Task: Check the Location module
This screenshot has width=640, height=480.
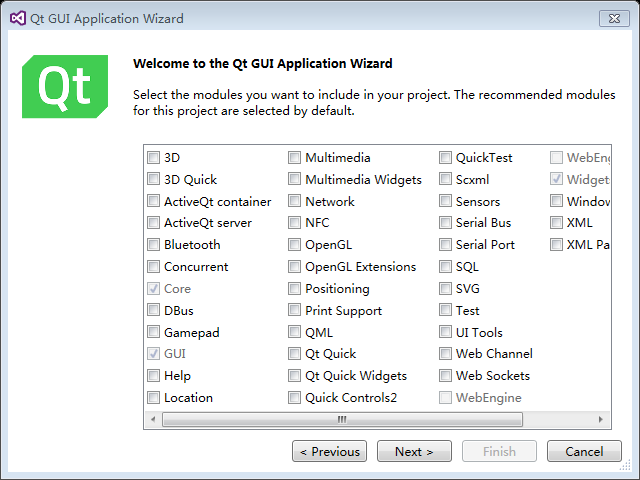Action: click(x=153, y=398)
